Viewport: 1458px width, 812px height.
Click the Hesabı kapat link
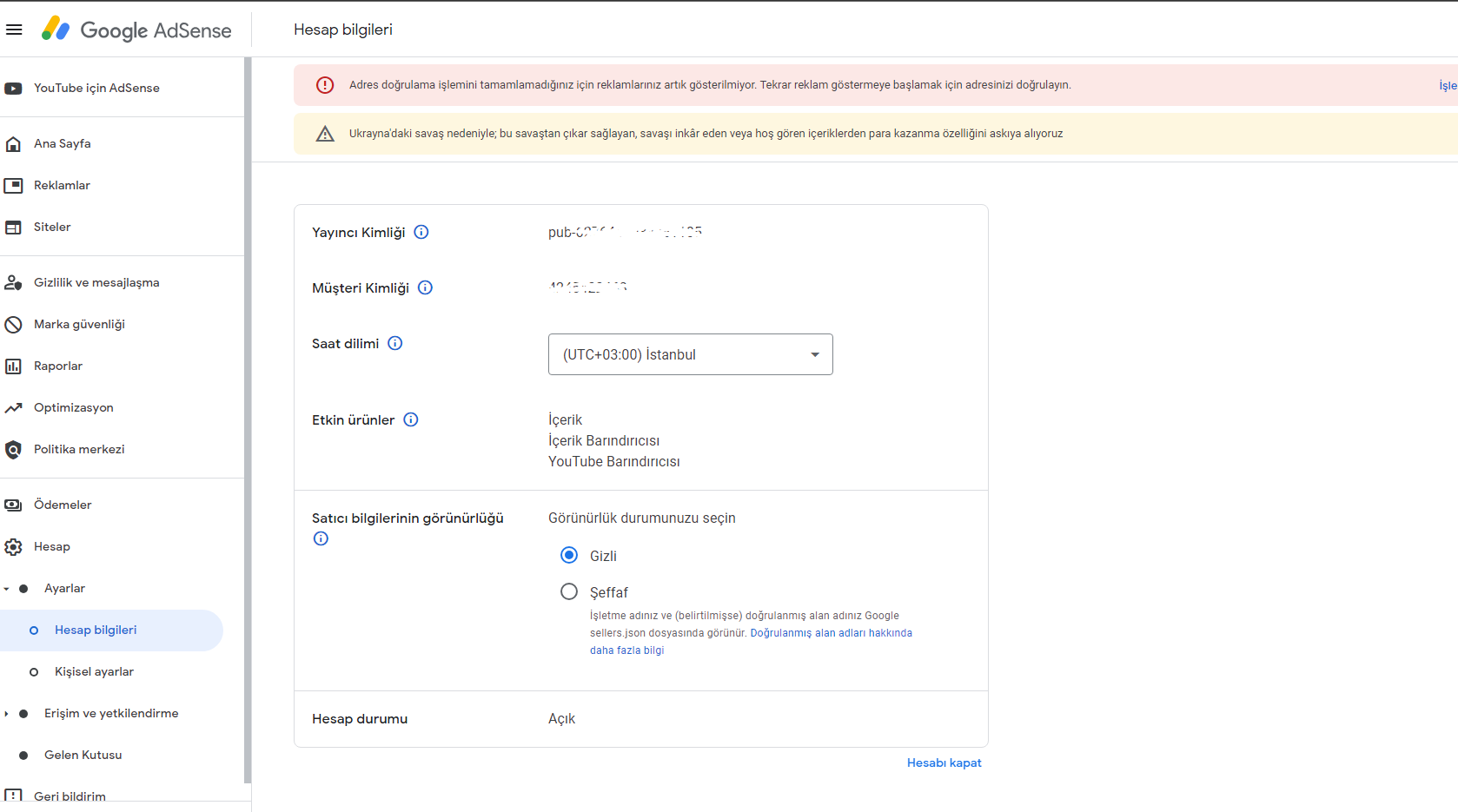click(944, 763)
